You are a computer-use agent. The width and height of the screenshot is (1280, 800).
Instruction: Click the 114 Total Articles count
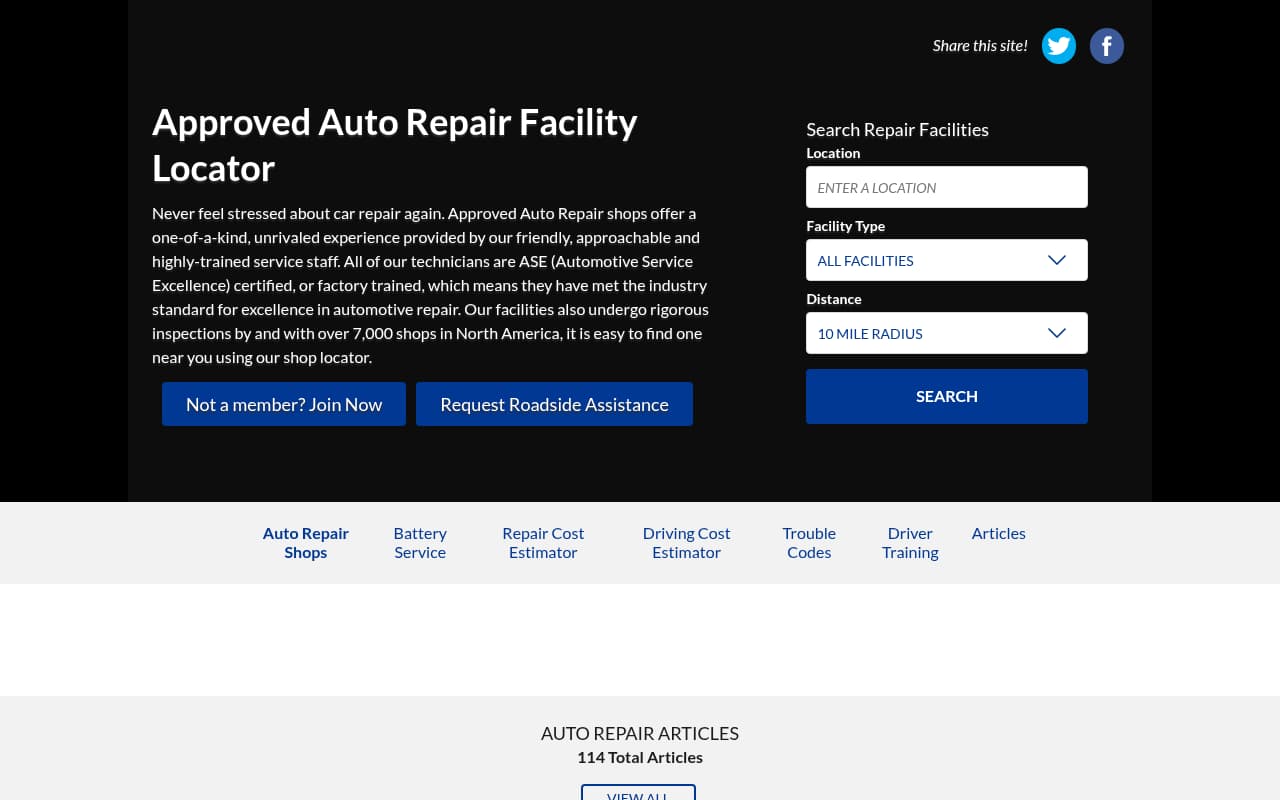tap(639, 756)
